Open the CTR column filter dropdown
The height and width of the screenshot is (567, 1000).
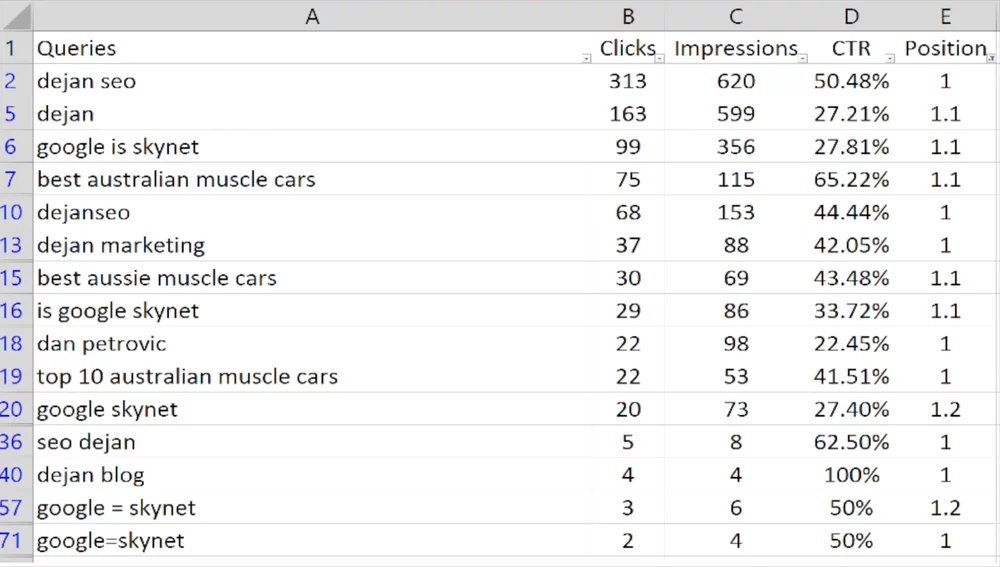click(x=890, y=58)
